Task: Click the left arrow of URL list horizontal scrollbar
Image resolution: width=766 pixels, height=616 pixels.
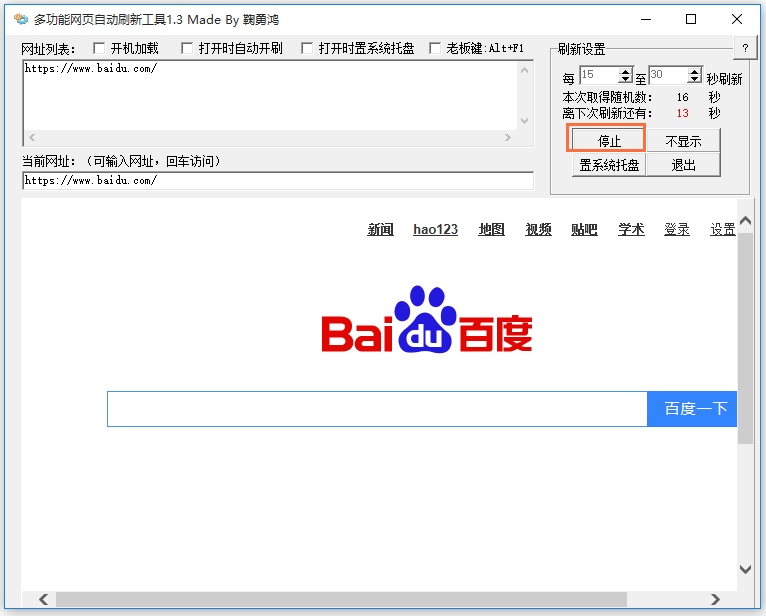Action: [32, 138]
